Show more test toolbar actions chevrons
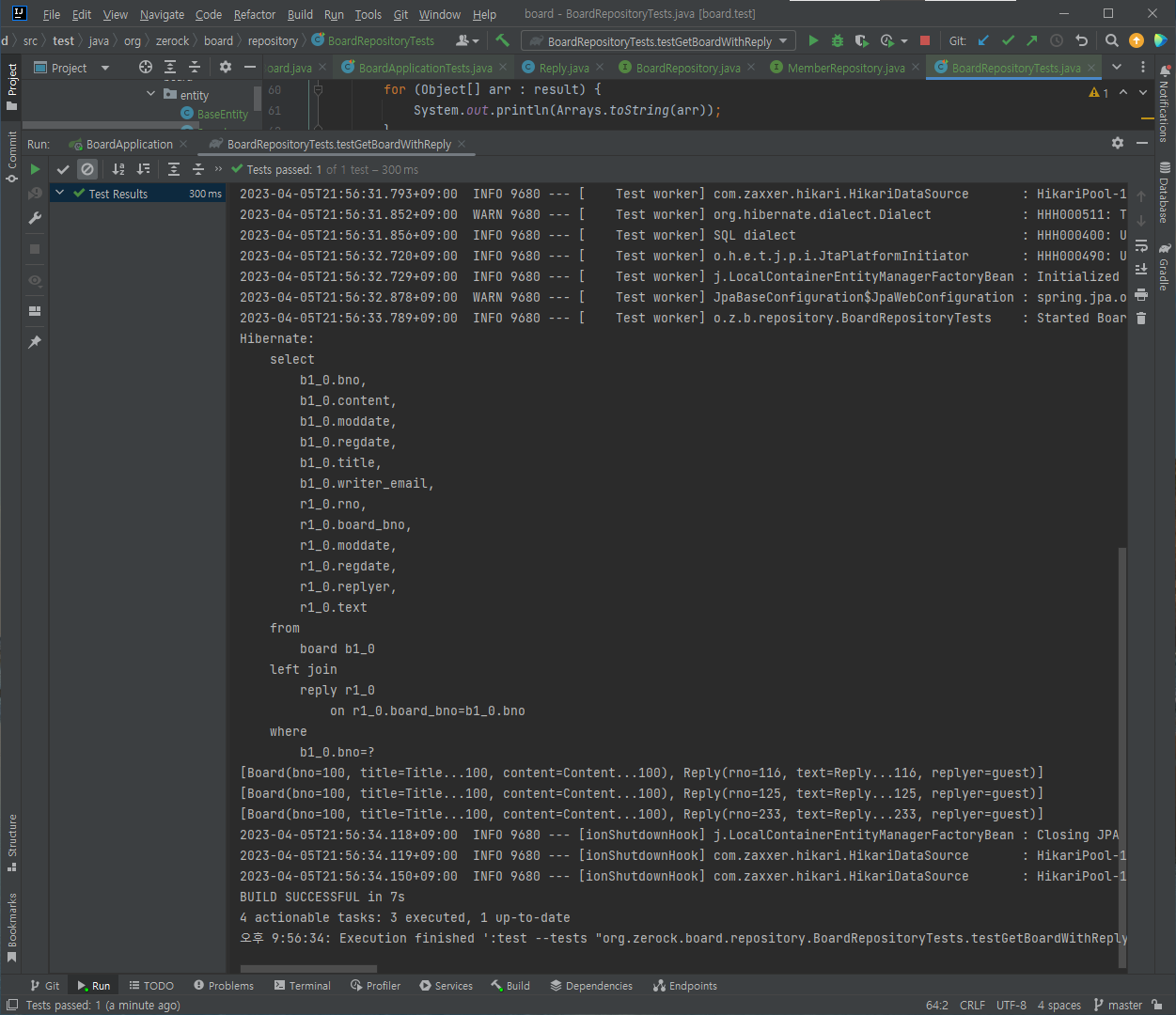The width and height of the screenshot is (1176, 1015). click(219, 169)
